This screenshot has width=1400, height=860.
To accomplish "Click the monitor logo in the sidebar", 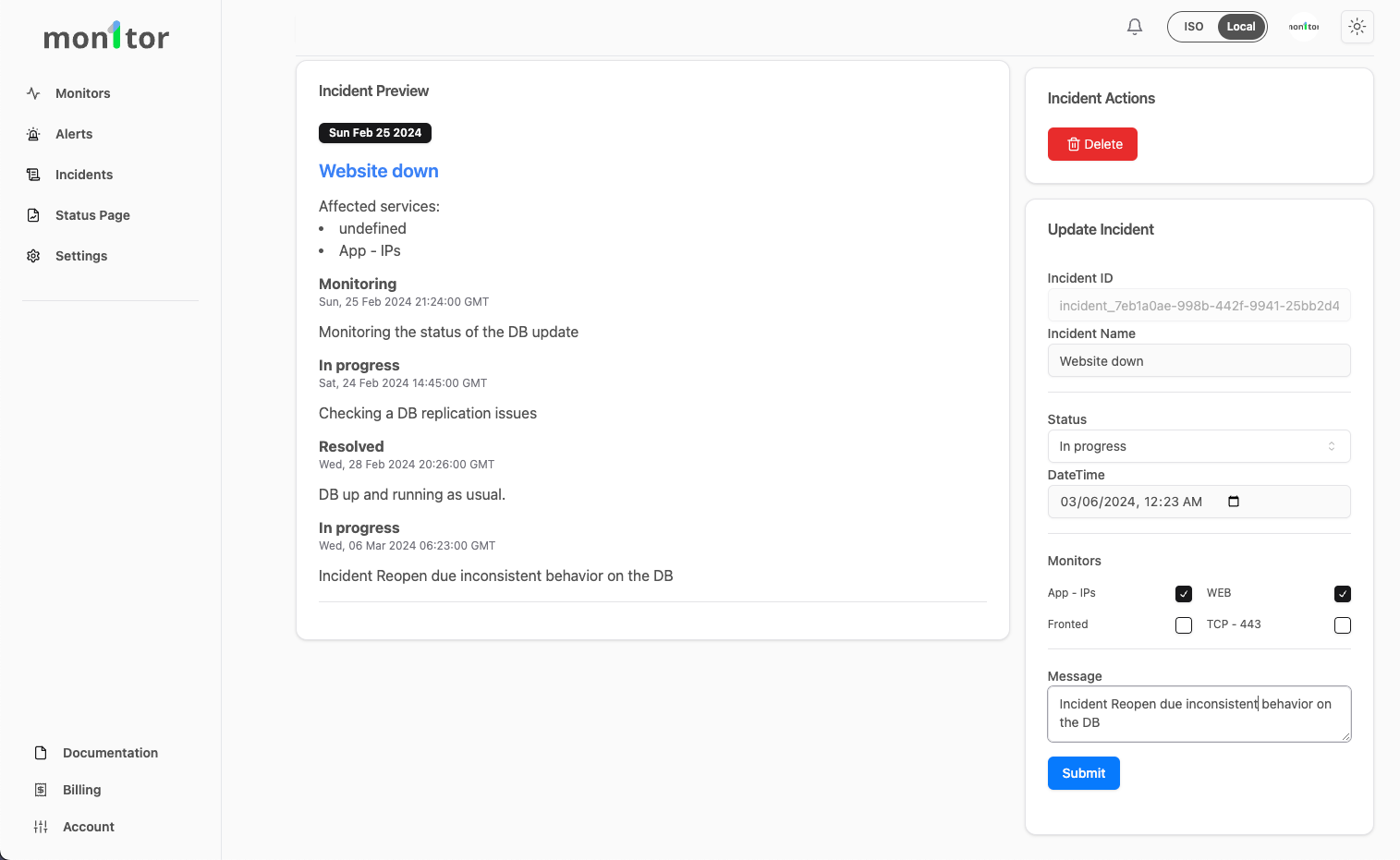I will tap(106, 36).
